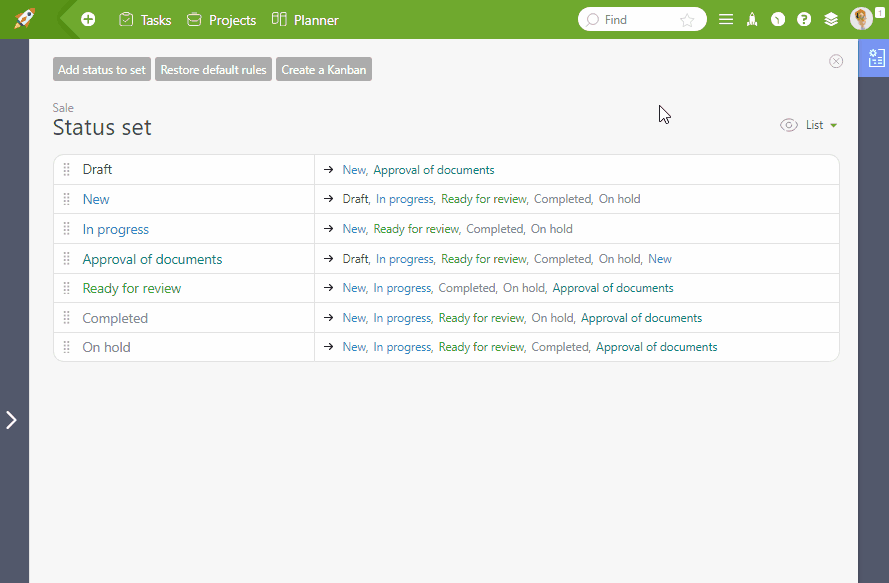Click Approval of documents in the Completed row transitions

641,318
